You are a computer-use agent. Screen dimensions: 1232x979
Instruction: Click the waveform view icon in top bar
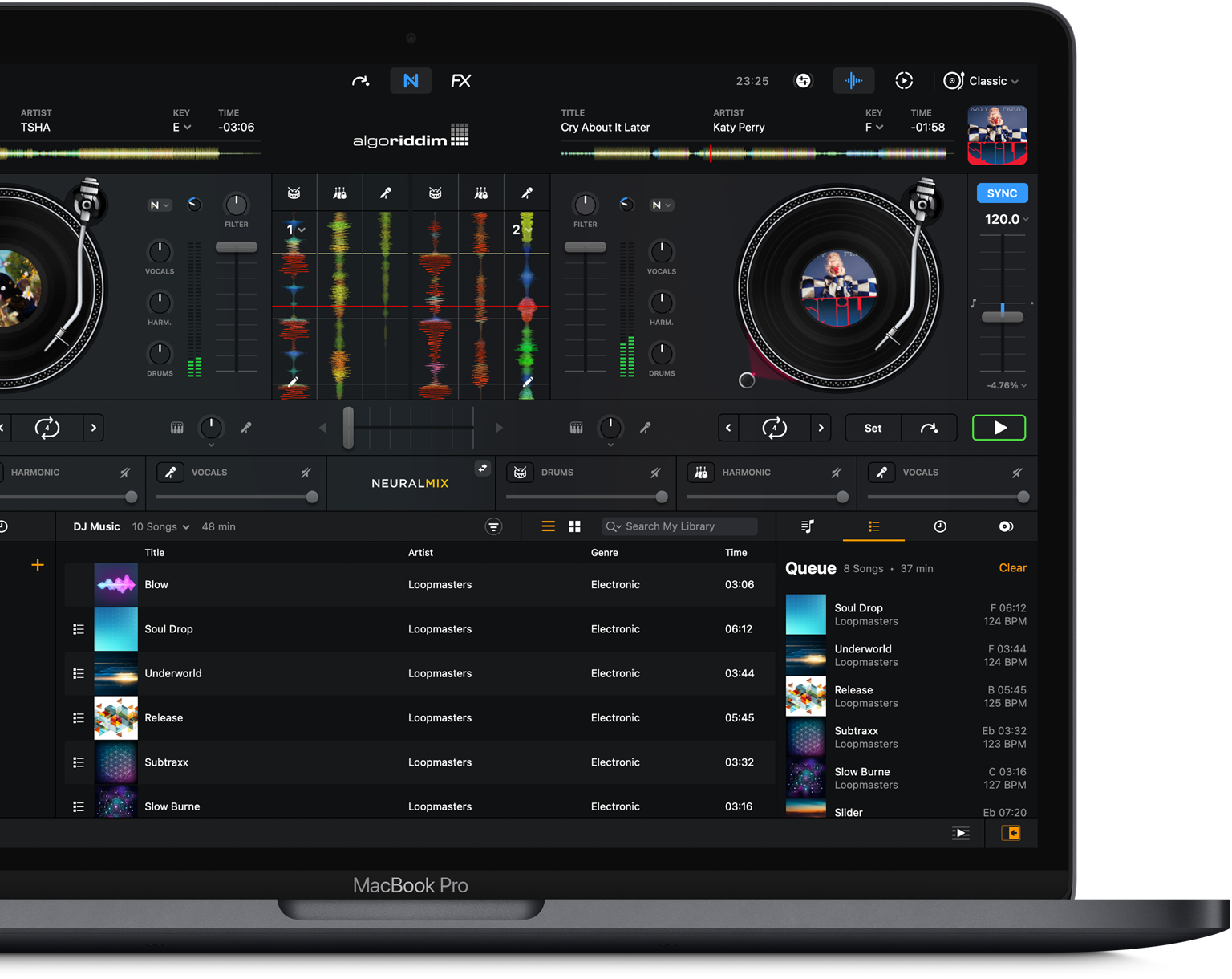pyautogui.click(x=853, y=80)
